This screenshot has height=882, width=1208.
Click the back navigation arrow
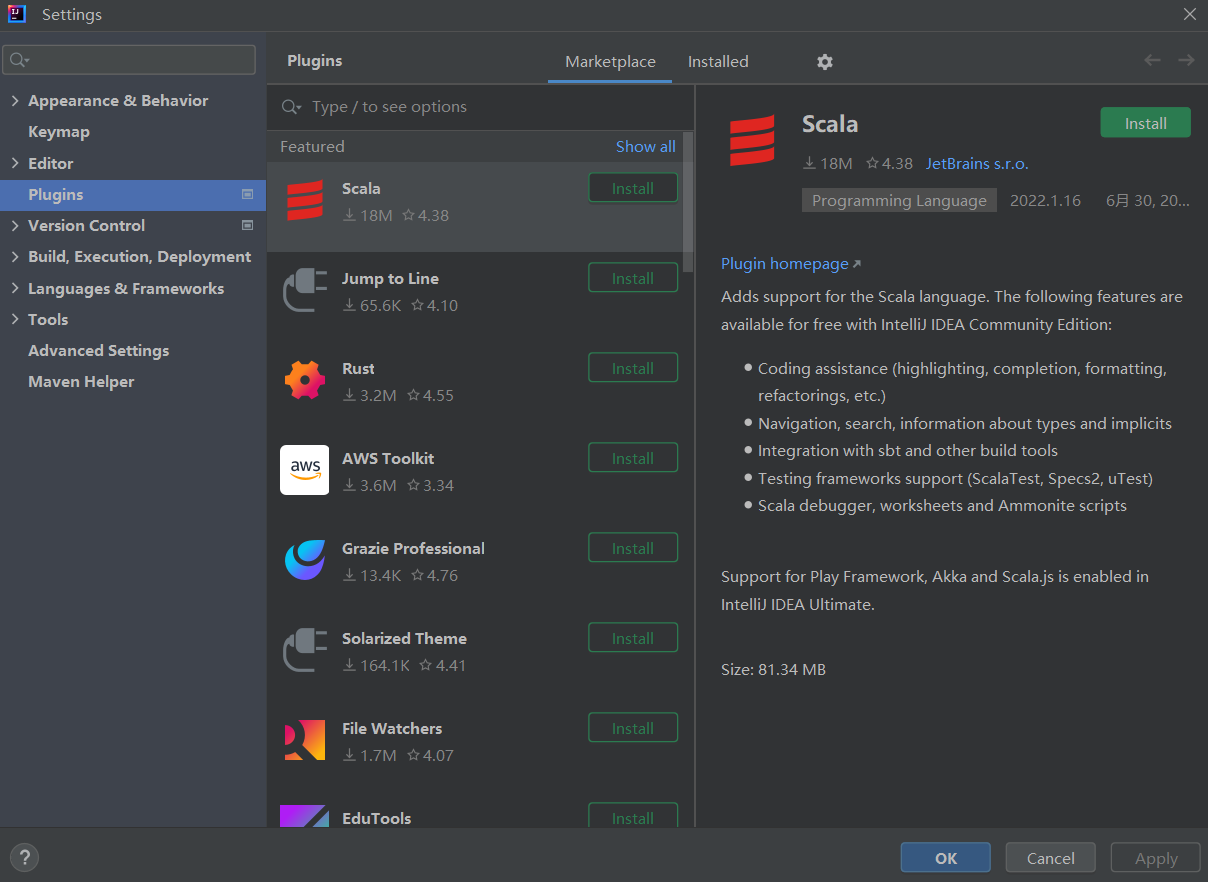click(1152, 61)
